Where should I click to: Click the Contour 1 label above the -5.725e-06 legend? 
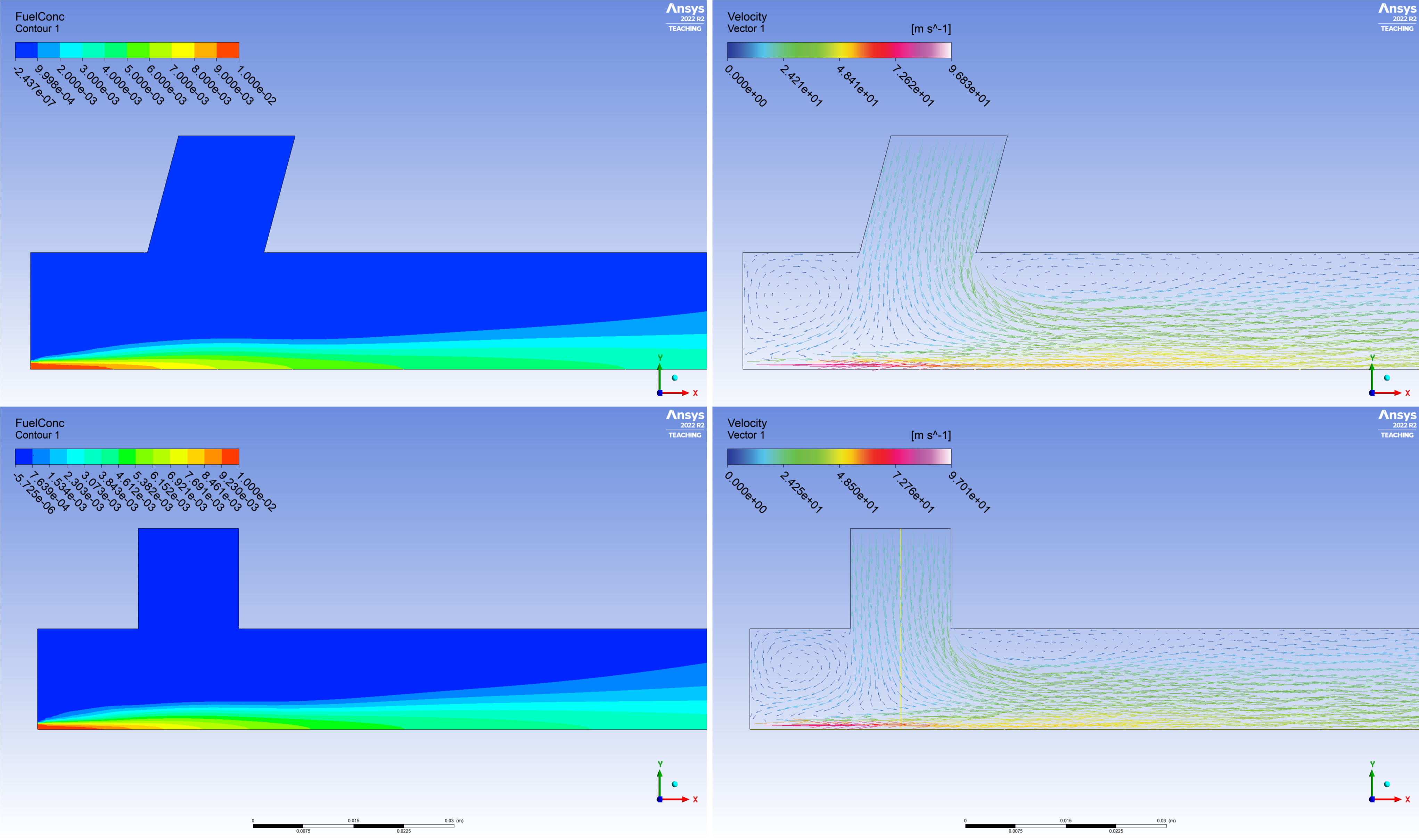click(38, 435)
